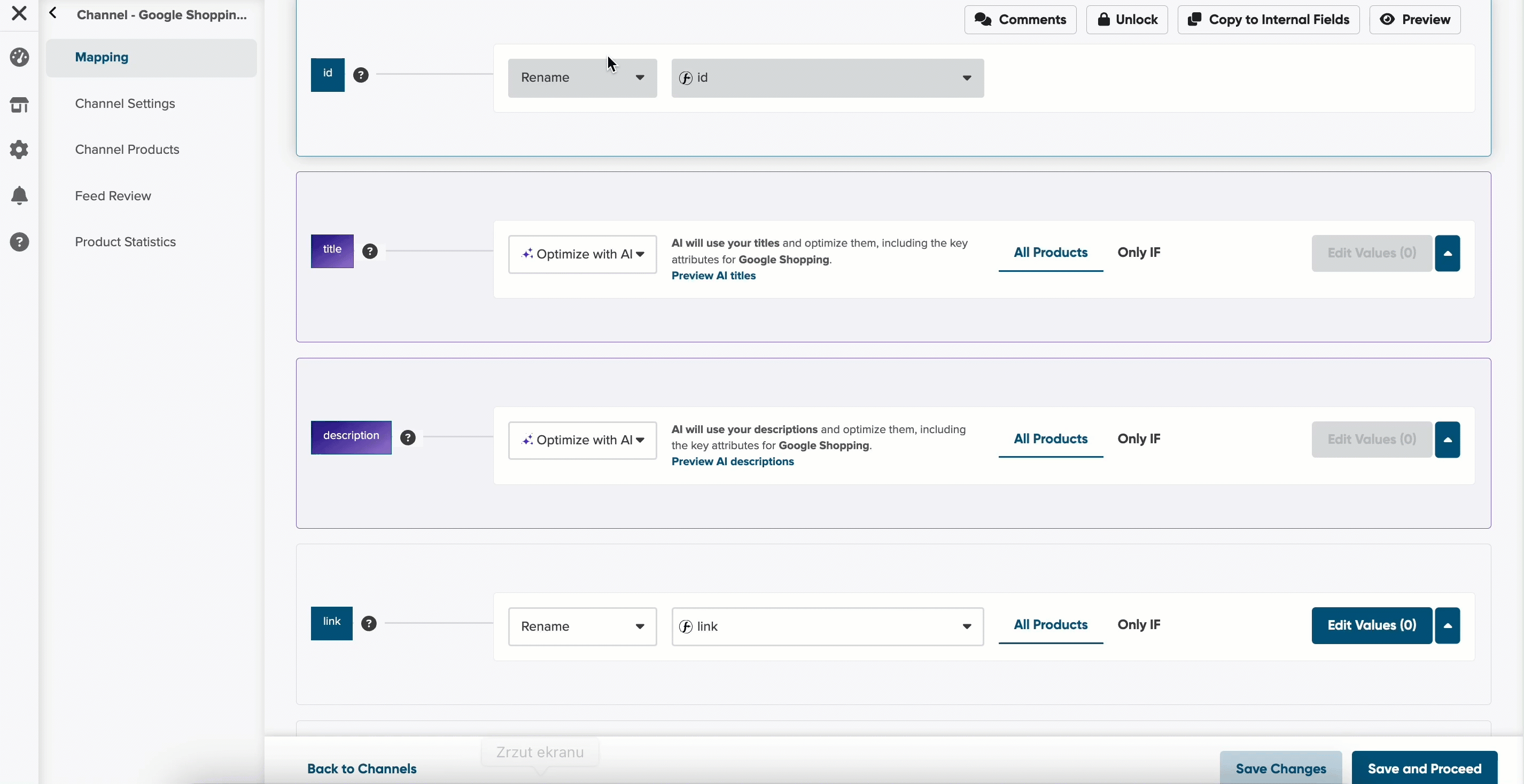Select Only IF tab for title

pyautogui.click(x=1139, y=253)
